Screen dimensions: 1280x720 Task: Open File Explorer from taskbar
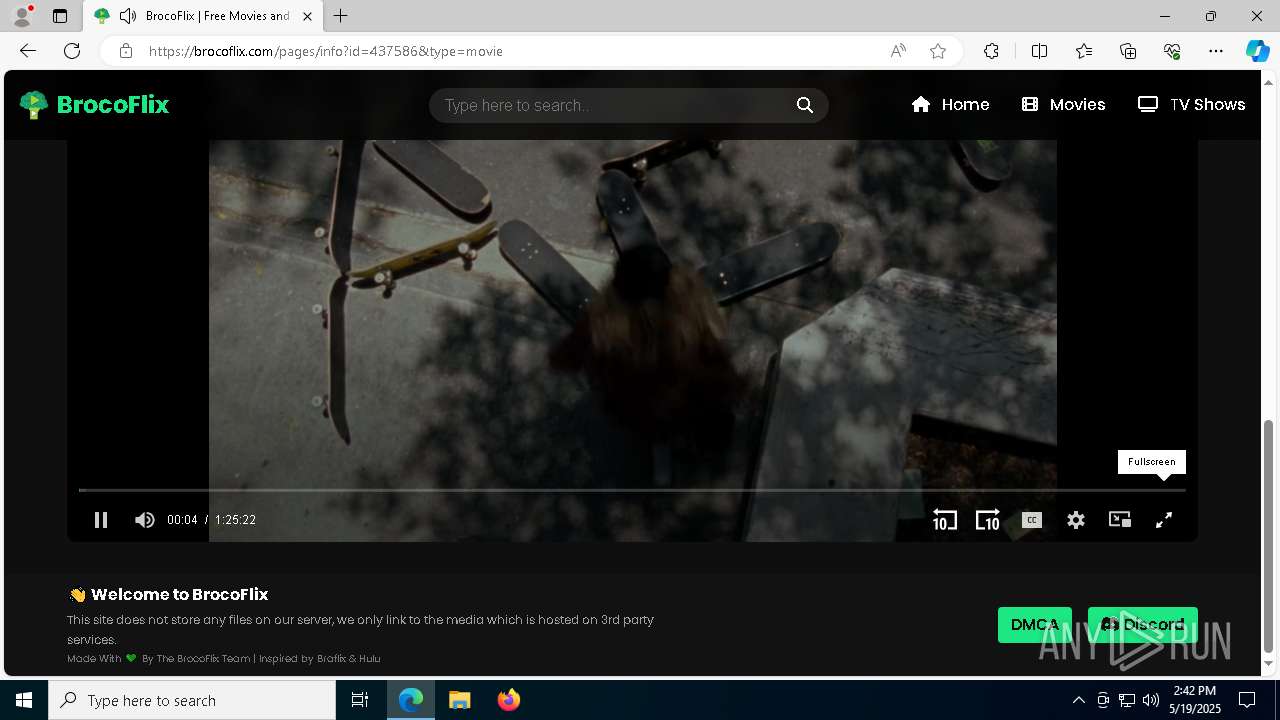click(x=459, y=700)
